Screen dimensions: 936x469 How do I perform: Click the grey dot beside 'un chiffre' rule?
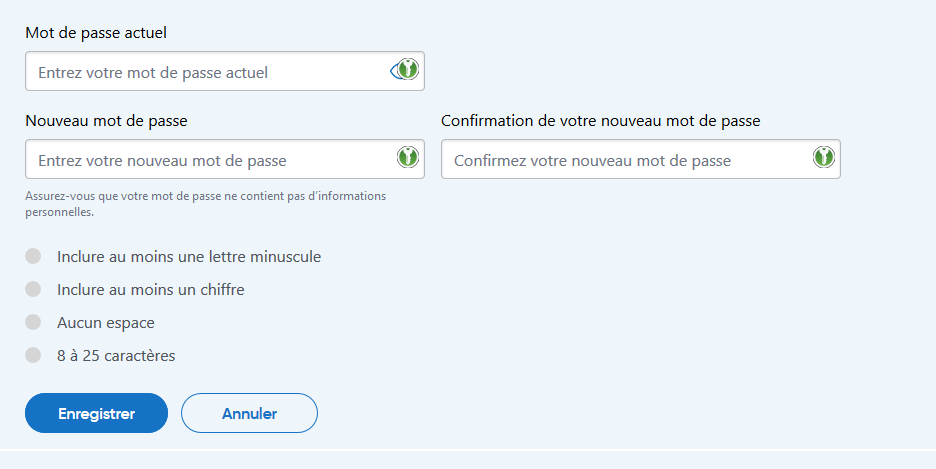coord(33,289)
